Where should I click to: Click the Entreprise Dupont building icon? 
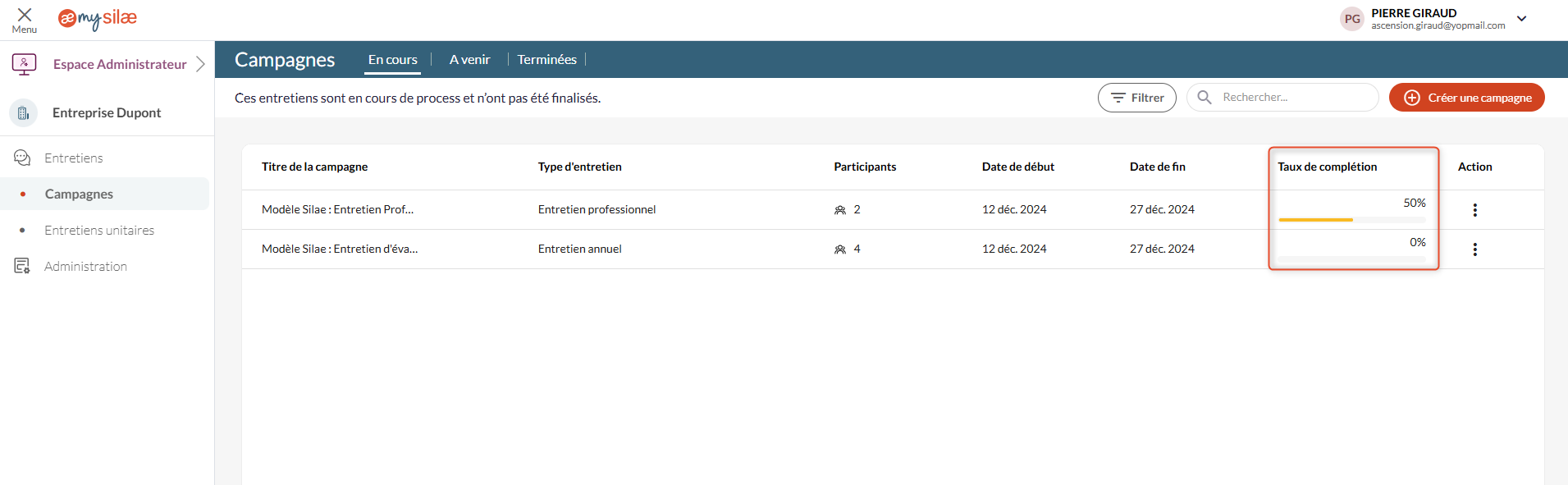point(24,113)
